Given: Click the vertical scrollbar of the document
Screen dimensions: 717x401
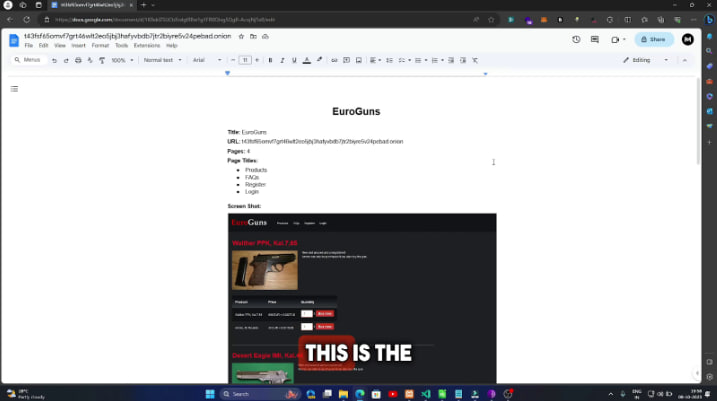Looking at the screenshot, I should coord(698,122).
